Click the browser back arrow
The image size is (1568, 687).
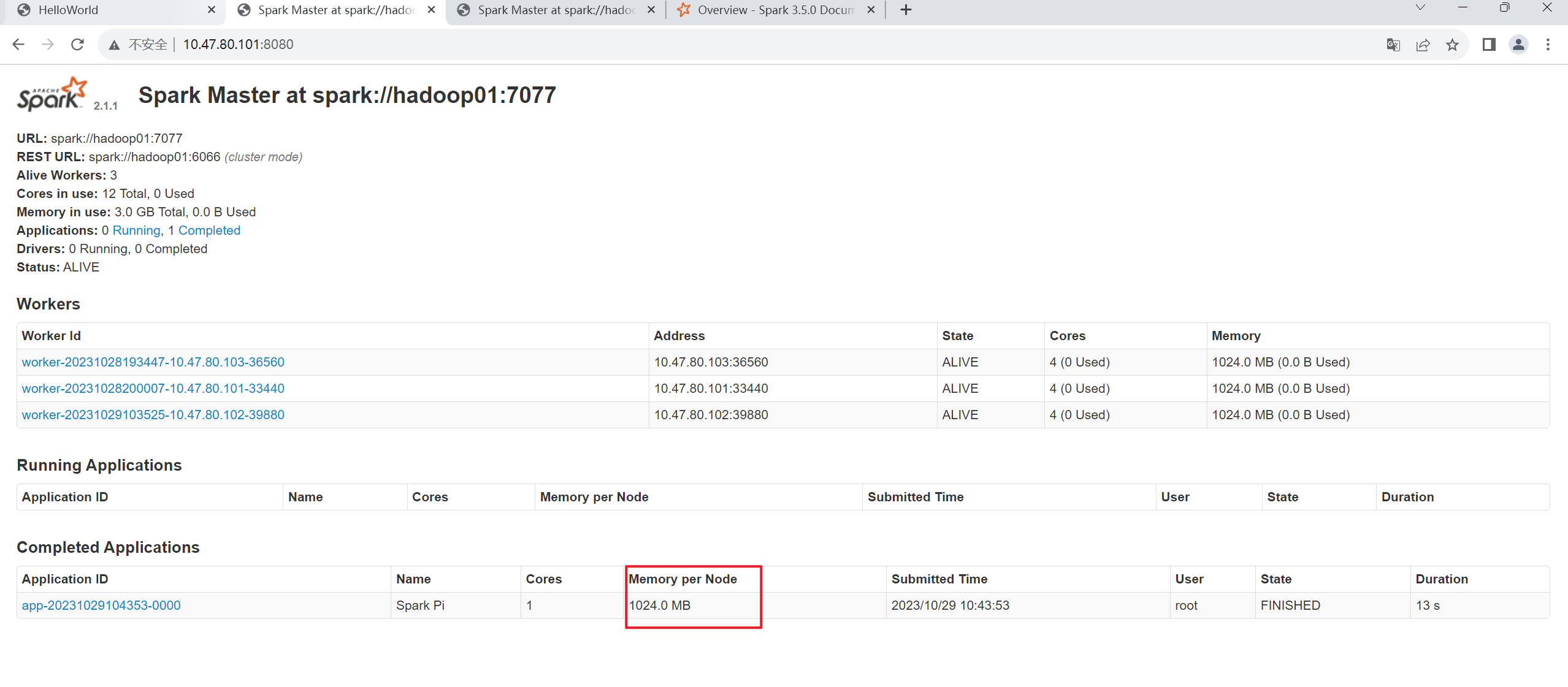coord(18,44)
